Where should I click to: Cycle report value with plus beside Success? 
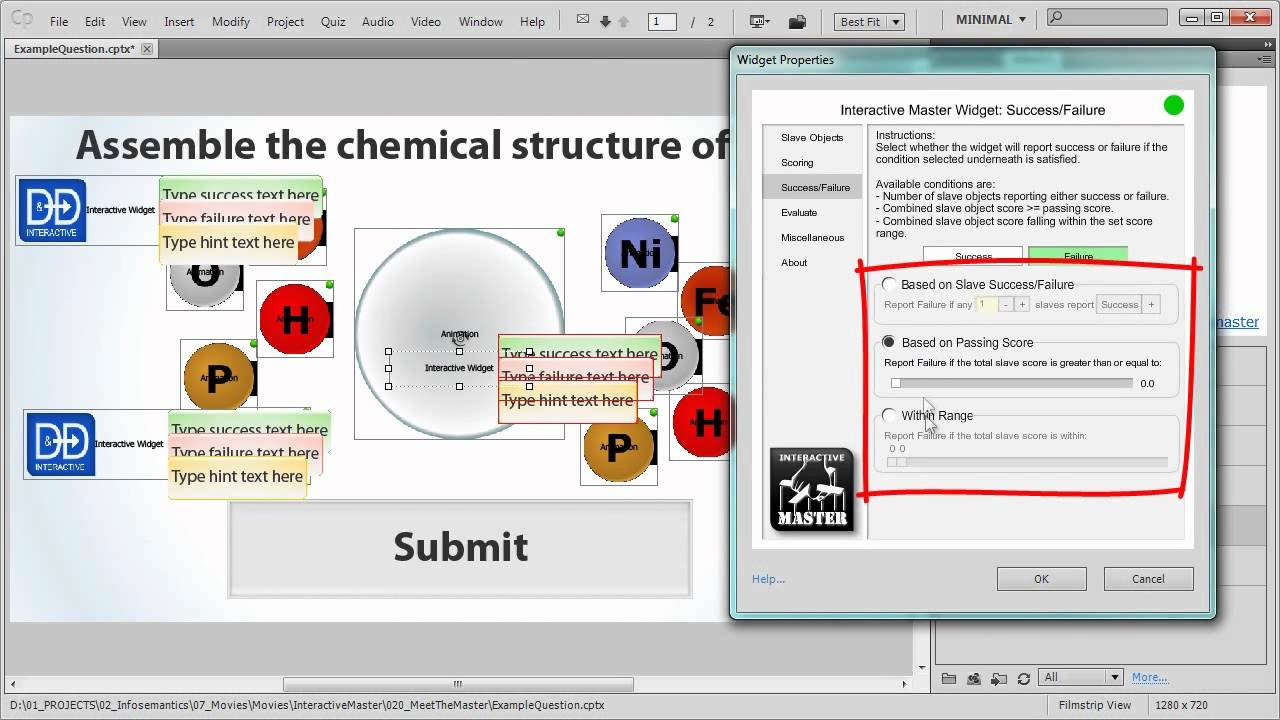pos(1151,305)
